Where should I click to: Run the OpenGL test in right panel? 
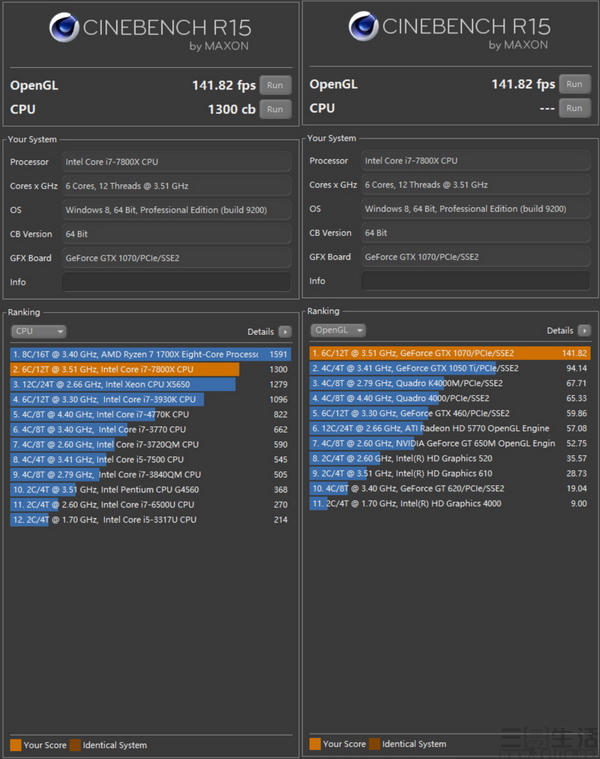574,85
